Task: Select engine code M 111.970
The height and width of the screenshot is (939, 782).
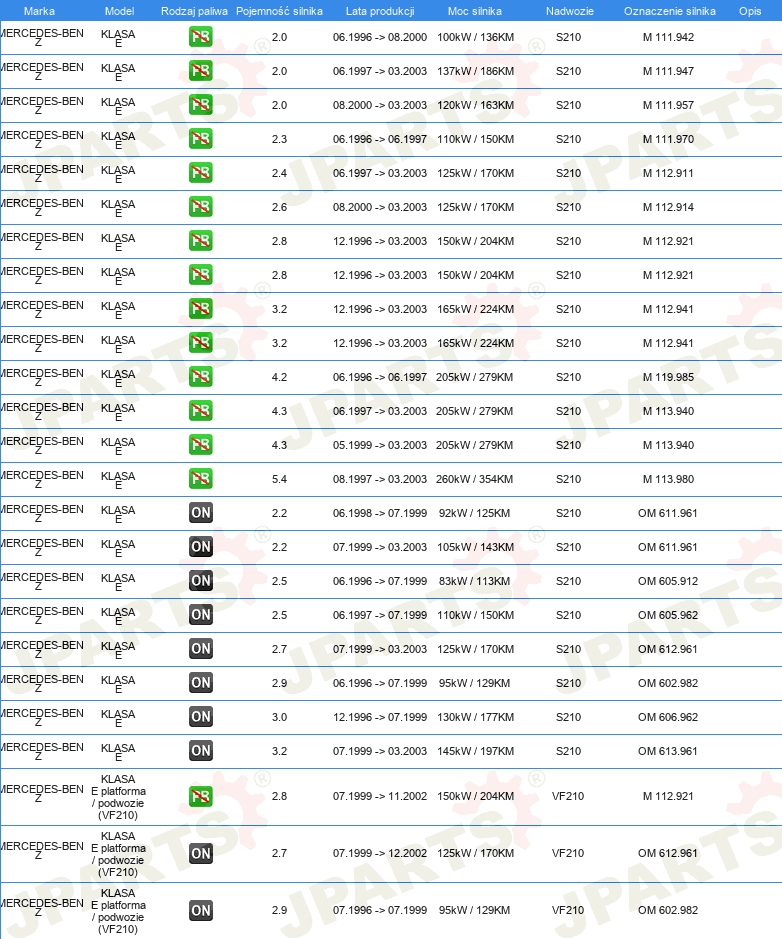Action: 668,139
